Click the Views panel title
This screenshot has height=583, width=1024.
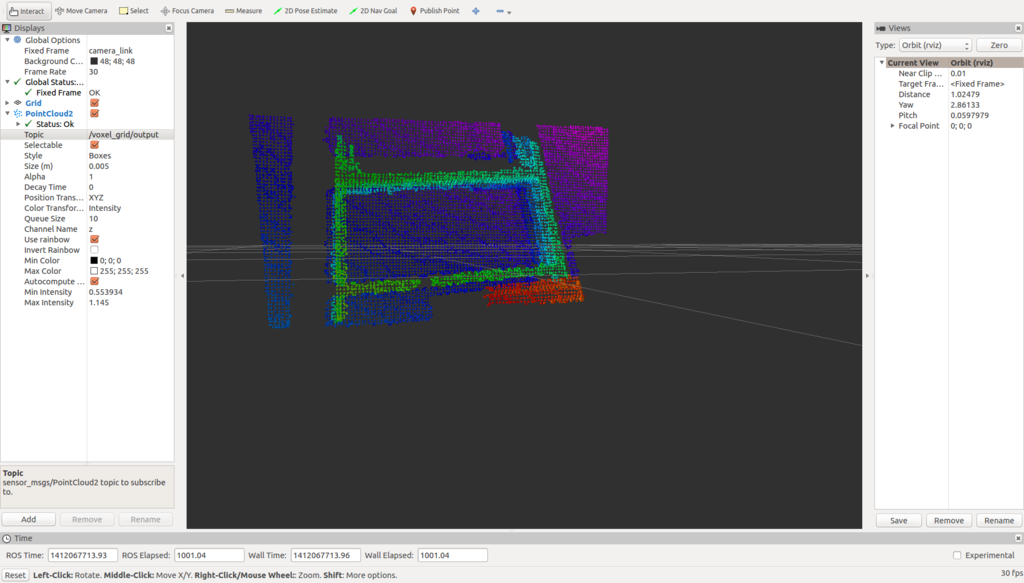click(x=899, y=28)
